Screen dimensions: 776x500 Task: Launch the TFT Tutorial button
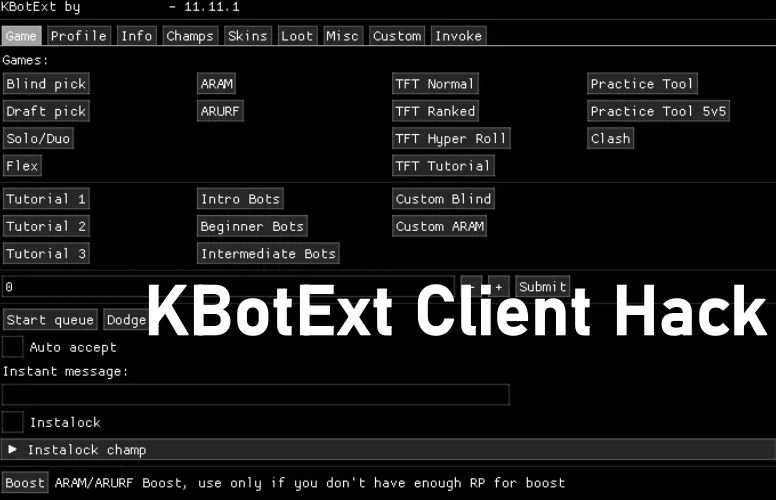tap(443, 165)
